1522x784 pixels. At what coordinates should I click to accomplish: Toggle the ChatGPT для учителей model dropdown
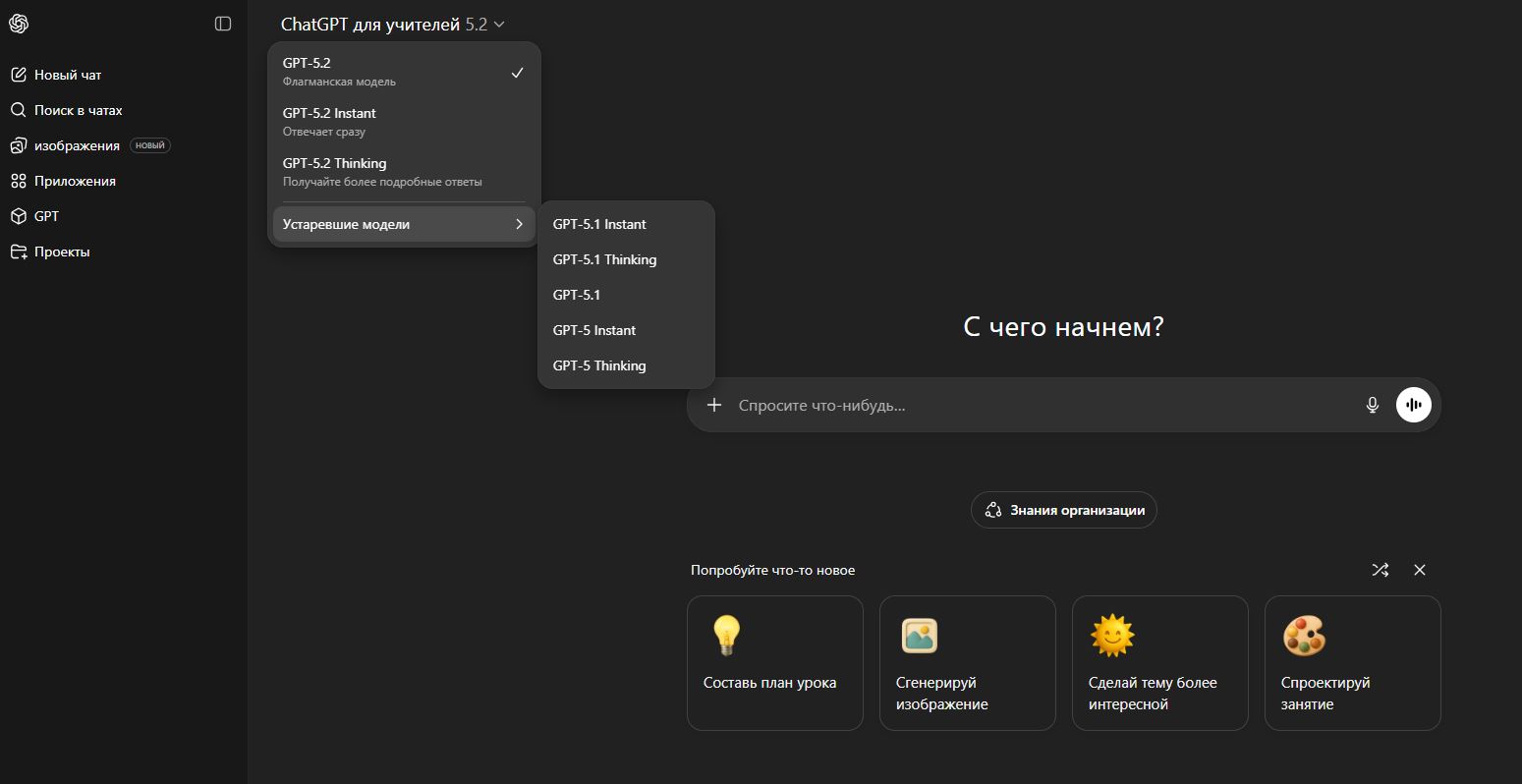tap(392, 25)
